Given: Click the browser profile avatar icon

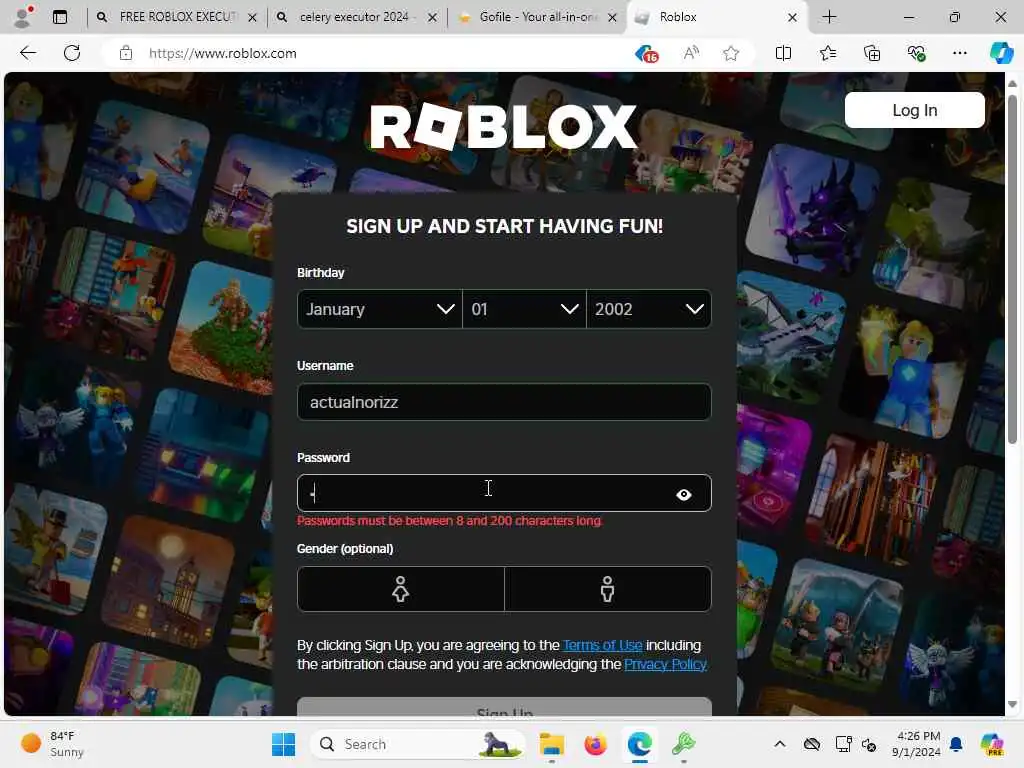Looking at the screenshot, I should (x=23, y=17).
